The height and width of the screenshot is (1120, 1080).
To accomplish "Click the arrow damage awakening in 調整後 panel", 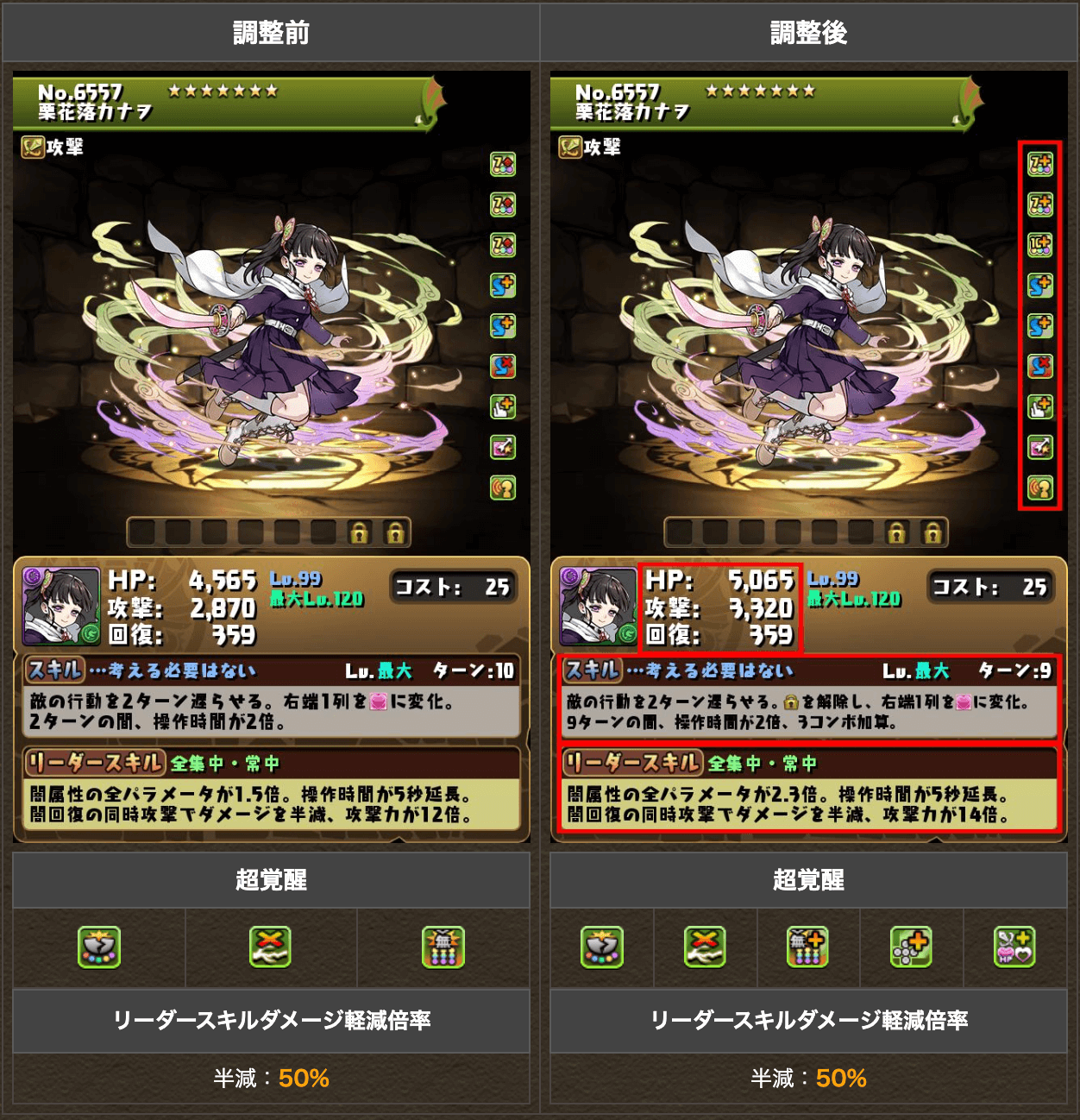I will point(1039,447).
